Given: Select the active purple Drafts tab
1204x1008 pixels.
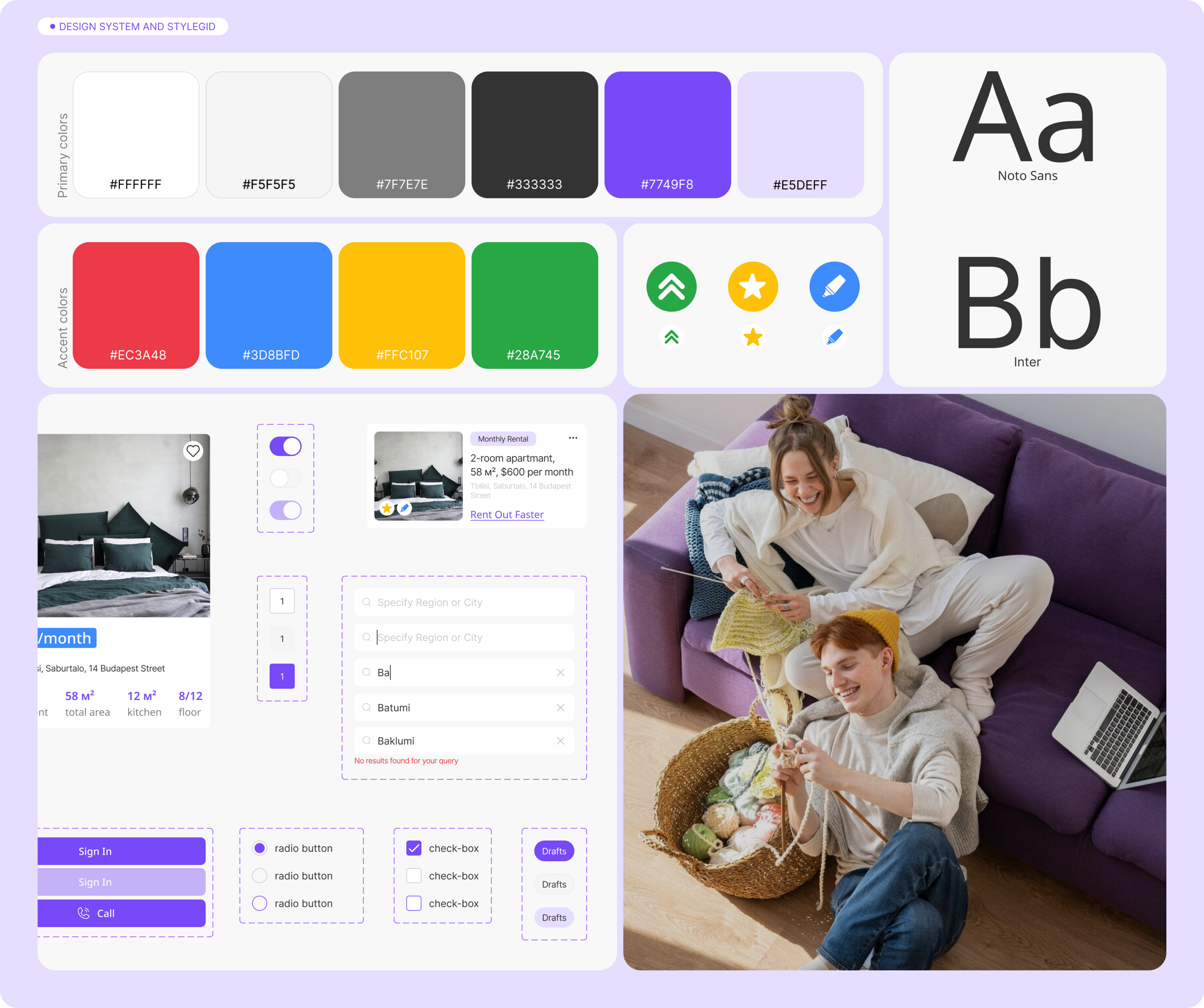Looking at the screenshot, I should pos(554,851).
